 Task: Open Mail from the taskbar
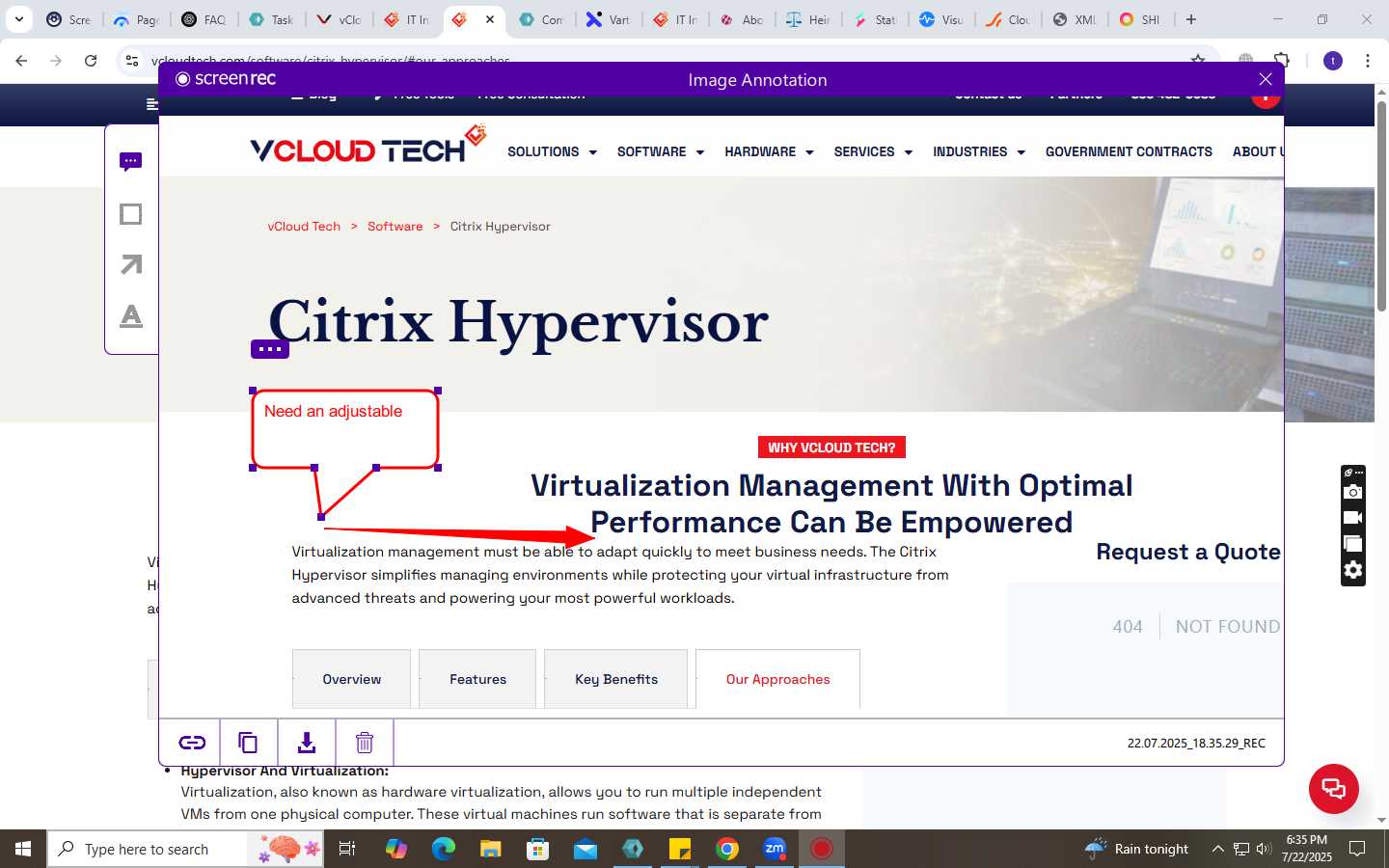point(586,849)
